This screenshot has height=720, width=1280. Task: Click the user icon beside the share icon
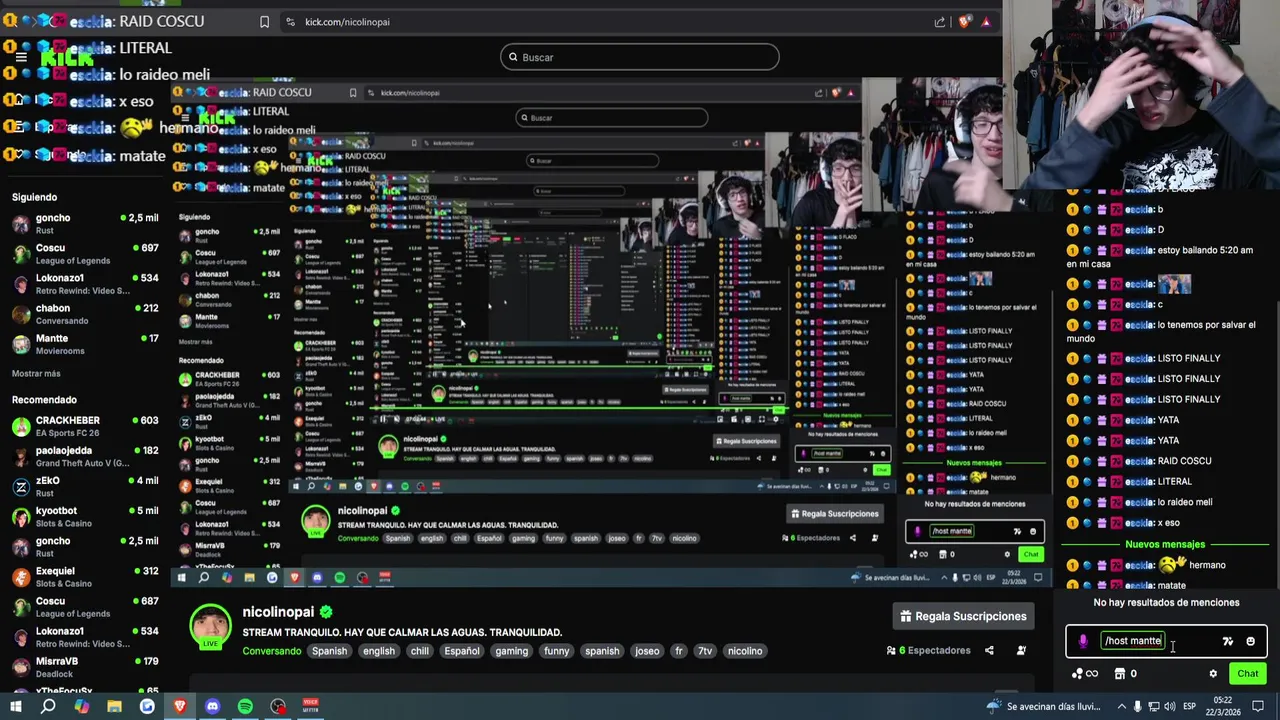(x=1021, y=650)
